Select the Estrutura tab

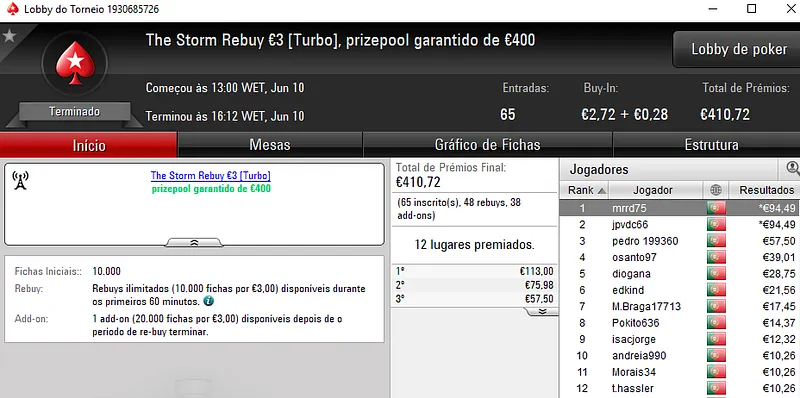pyautogui.click(x=711, y=145)
